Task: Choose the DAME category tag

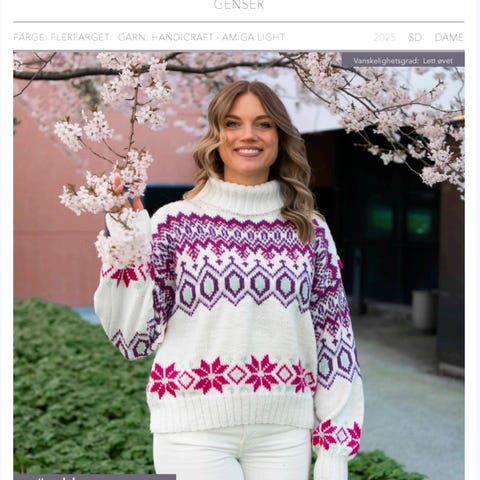Action: pos(449,37)
